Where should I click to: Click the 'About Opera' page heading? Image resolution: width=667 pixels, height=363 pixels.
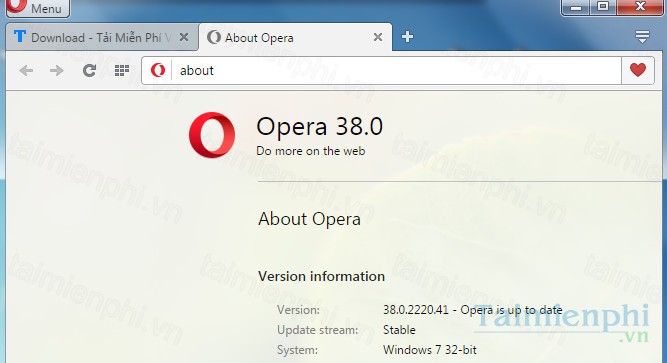(x=309, y=219)
